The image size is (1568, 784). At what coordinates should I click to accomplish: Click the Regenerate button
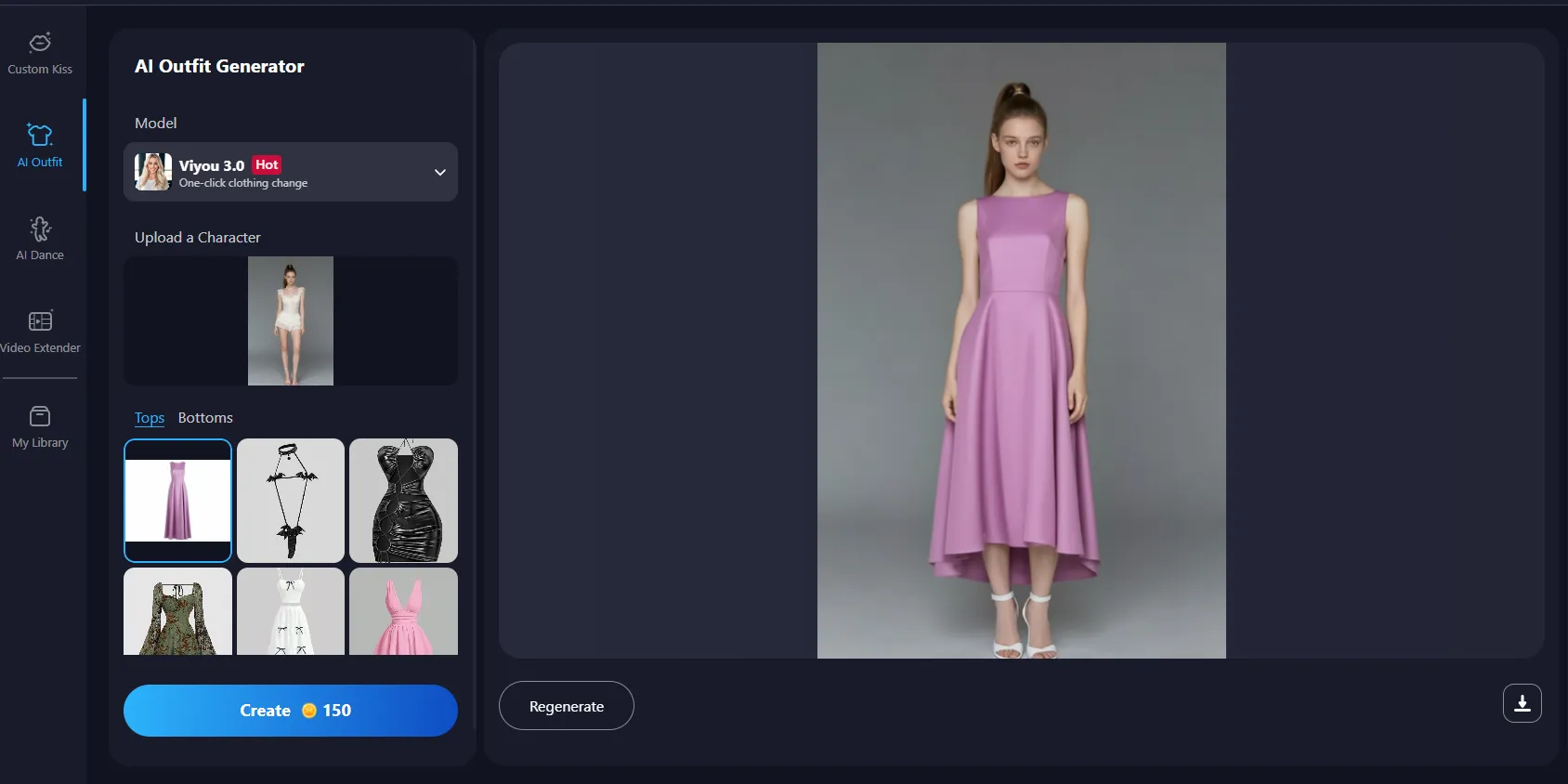(566, 706)
